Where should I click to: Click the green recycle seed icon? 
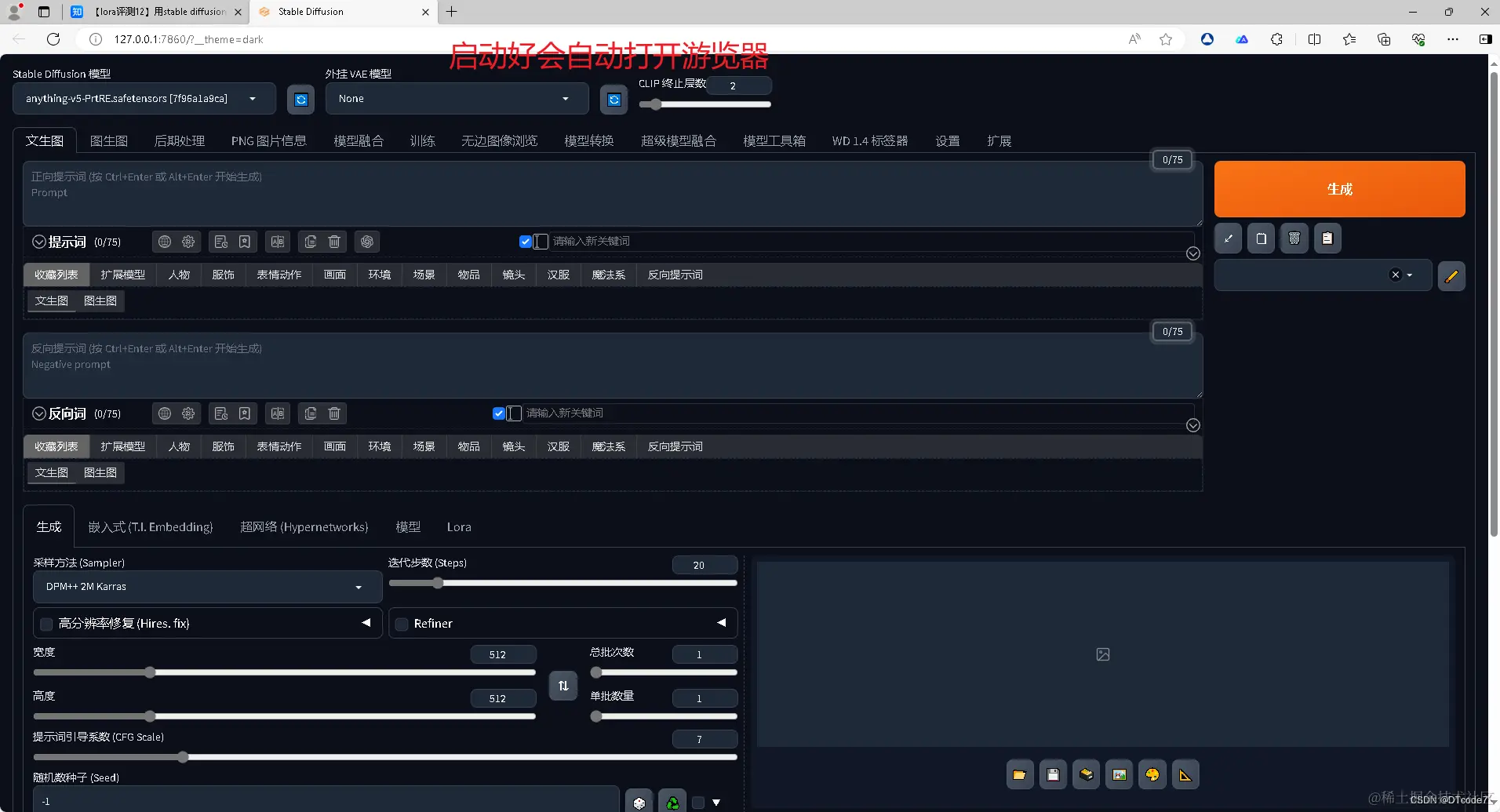672,802
